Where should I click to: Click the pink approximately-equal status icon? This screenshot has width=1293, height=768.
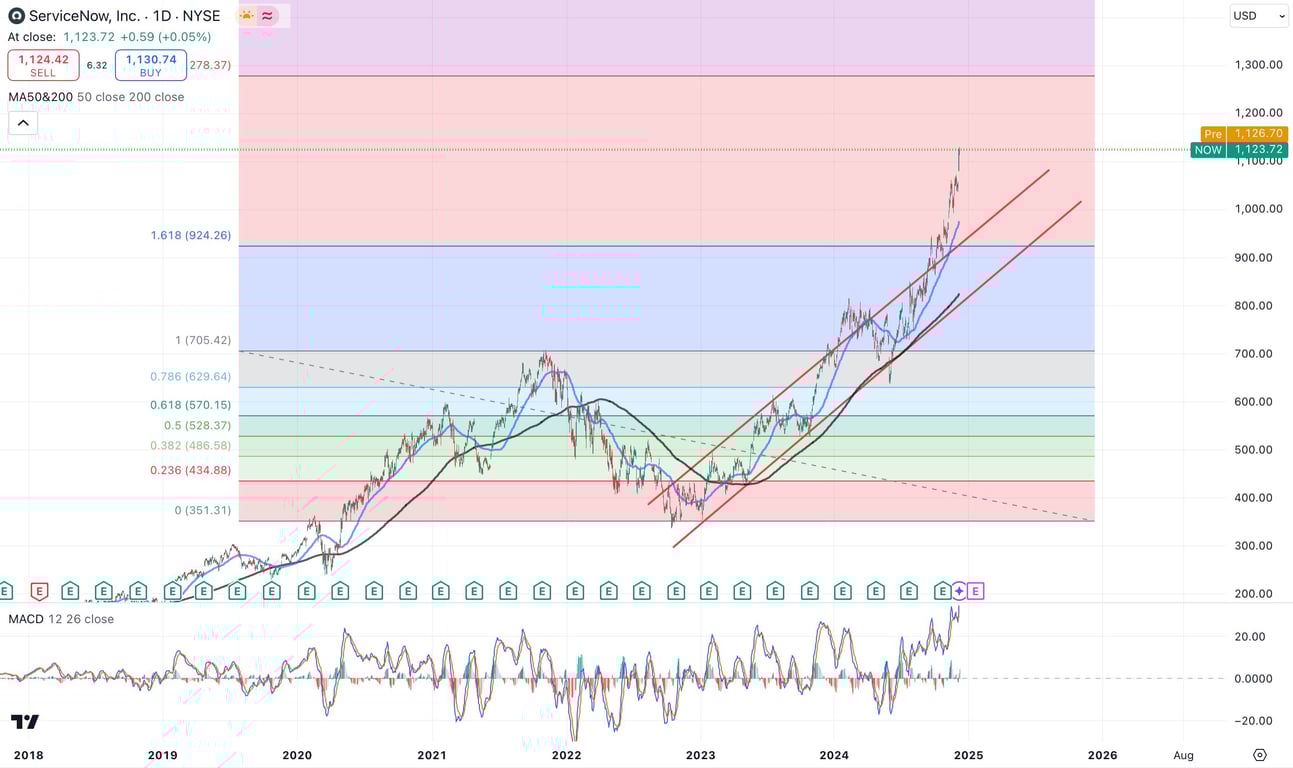(x=267, y=16)
